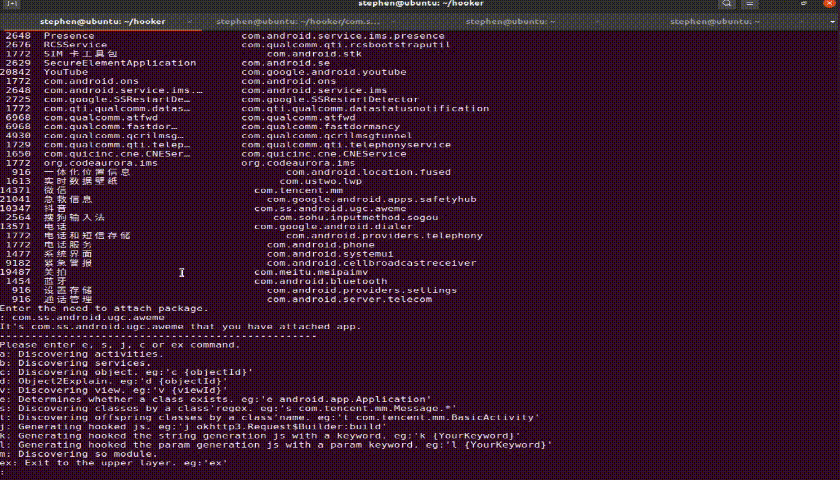
Task: Click package com.qualcomm.qti.telephonyservice
Action: 346,145
